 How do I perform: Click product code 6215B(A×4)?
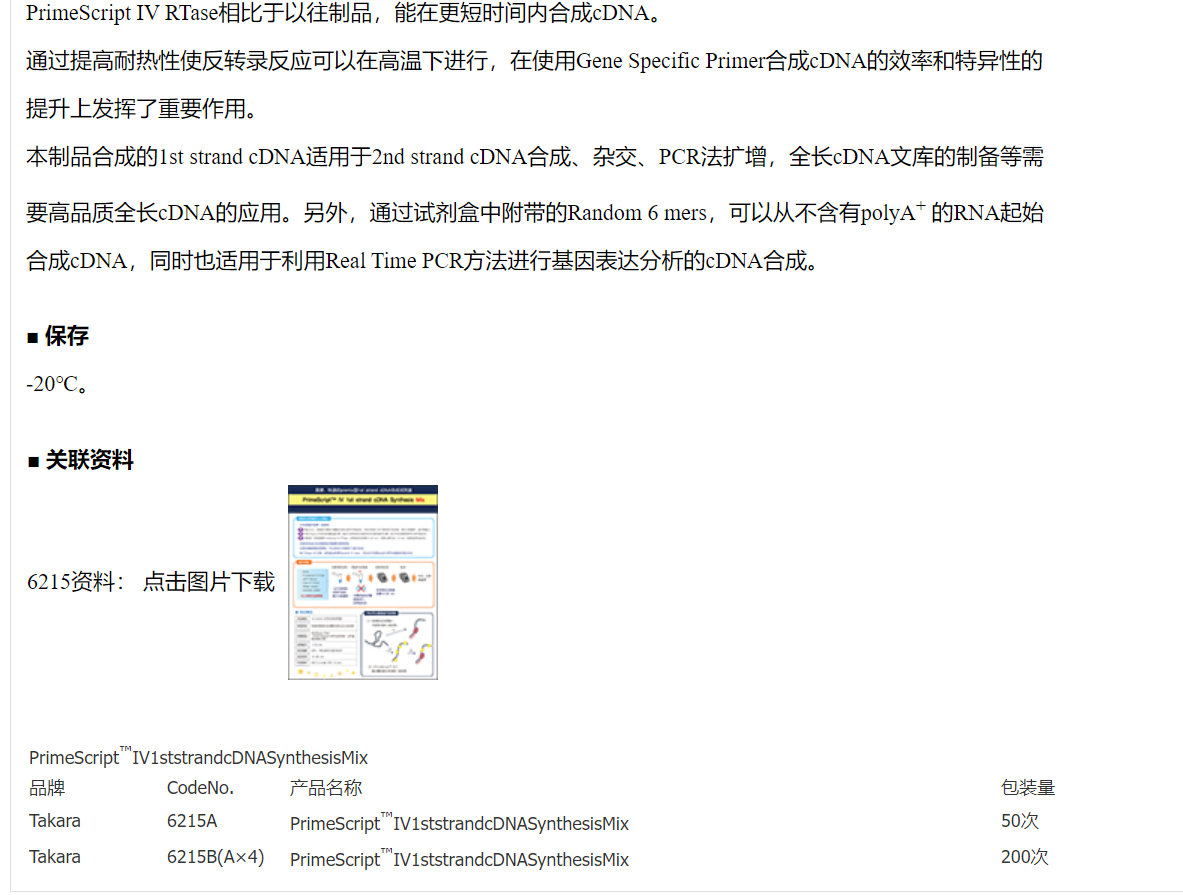click(x=215, y=857)
